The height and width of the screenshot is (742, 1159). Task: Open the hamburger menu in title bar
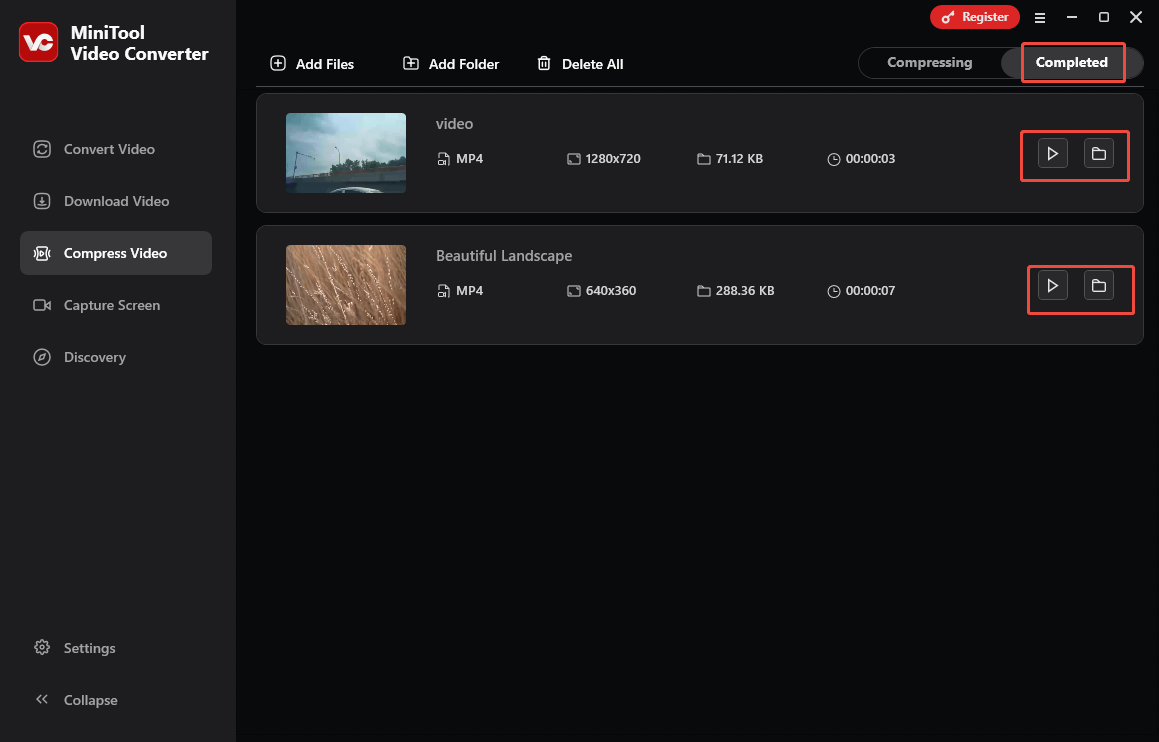[x=1039, y=18]
